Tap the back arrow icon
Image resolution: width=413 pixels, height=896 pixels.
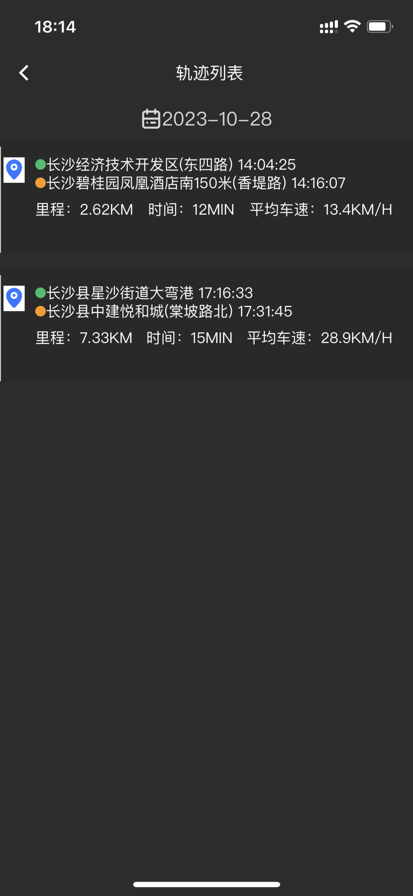coord(23,73)
